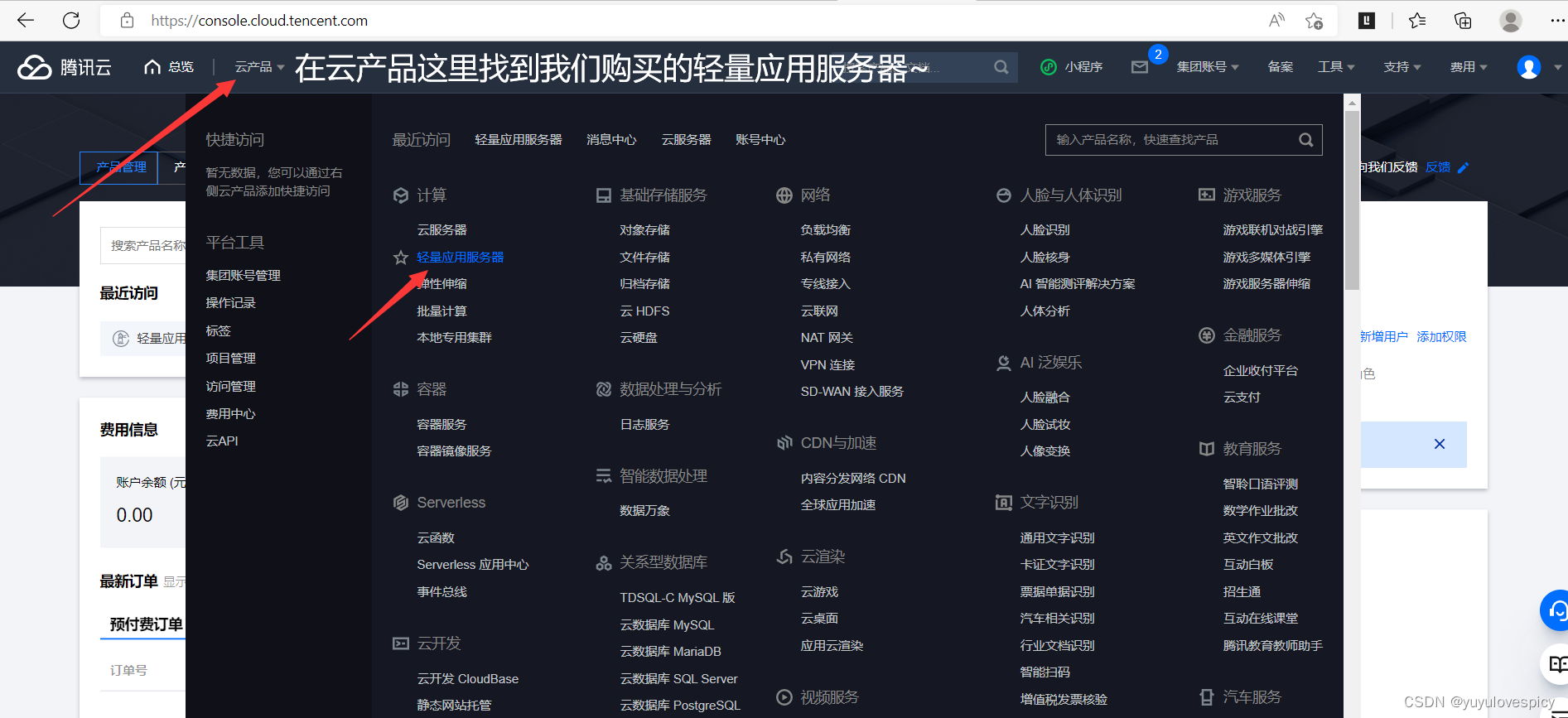Open the read aloud icon in address bar

tap(1276, 21)
